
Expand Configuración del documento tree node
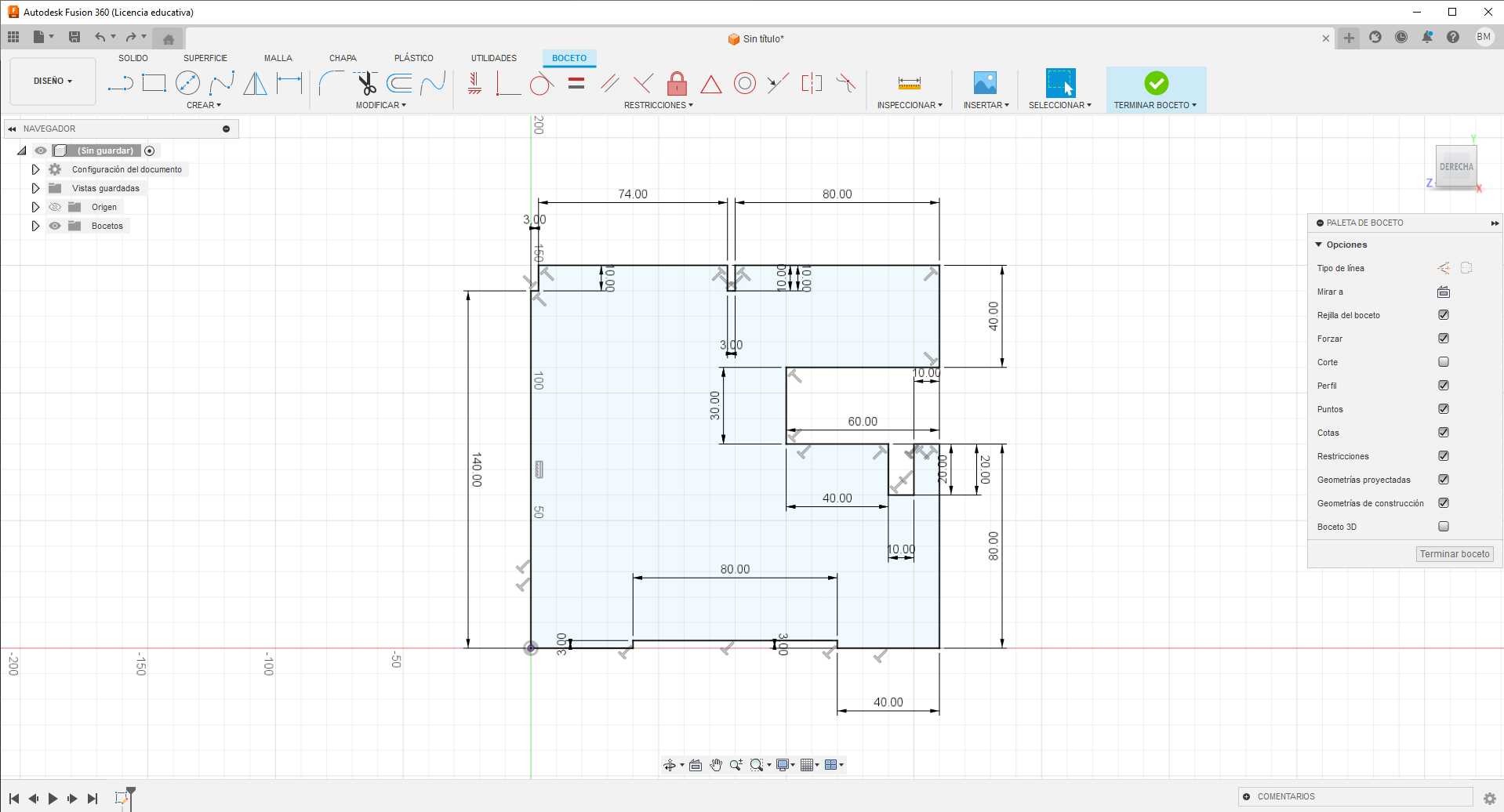35,169
